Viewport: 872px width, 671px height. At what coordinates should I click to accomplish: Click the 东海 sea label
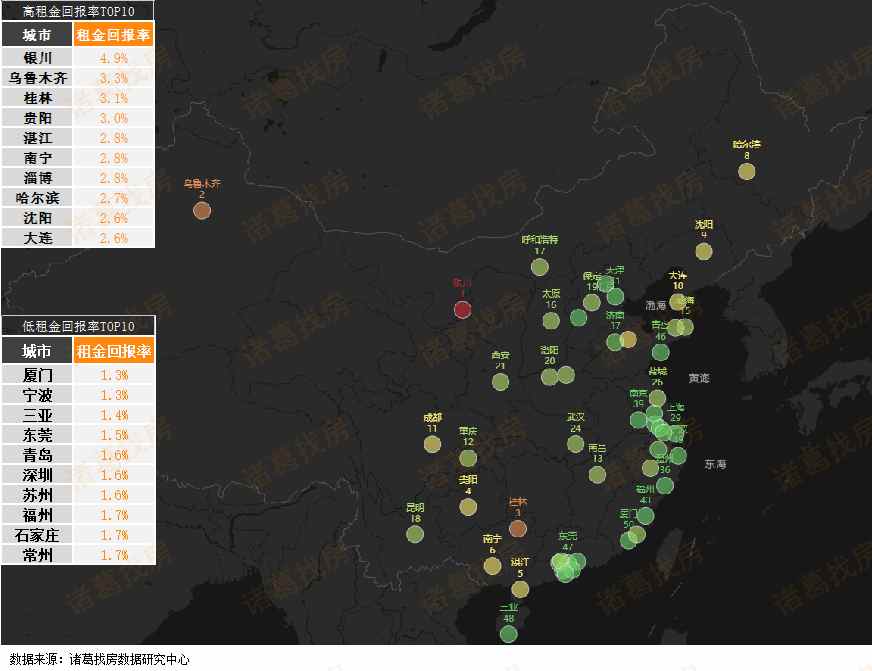(715, 464)
